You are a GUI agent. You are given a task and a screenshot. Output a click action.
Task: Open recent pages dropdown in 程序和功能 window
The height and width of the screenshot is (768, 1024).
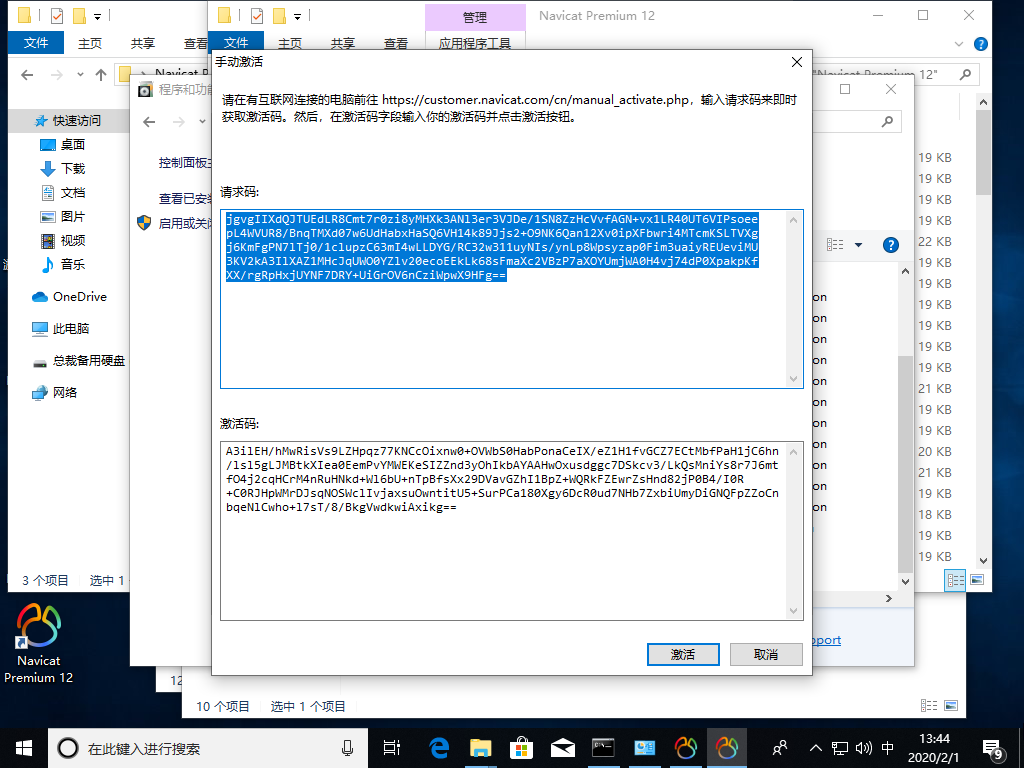coord(202,121)
